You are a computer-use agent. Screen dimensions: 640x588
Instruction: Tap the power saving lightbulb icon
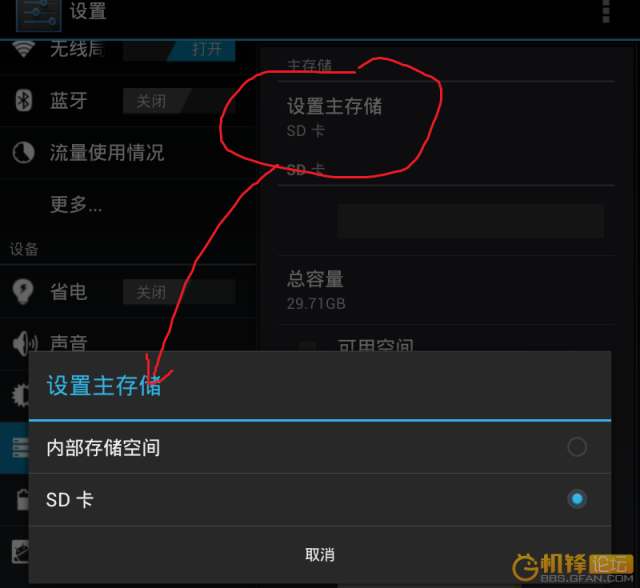click(x=23, y=291)
